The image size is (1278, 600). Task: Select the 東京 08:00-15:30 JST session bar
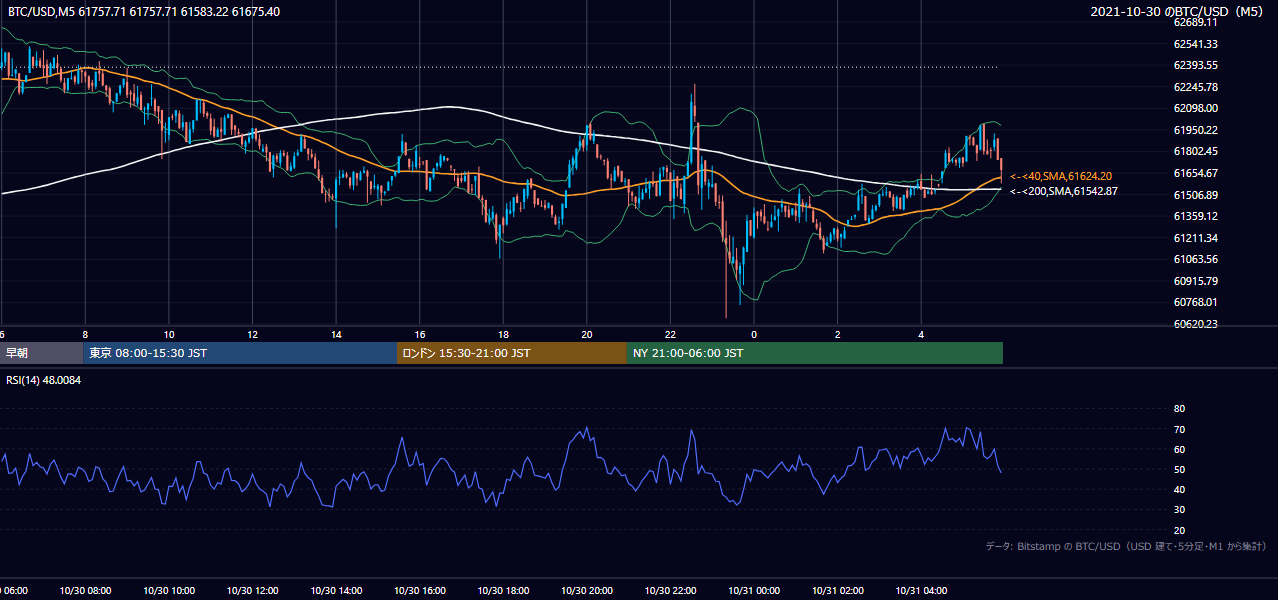pos(240,353)
